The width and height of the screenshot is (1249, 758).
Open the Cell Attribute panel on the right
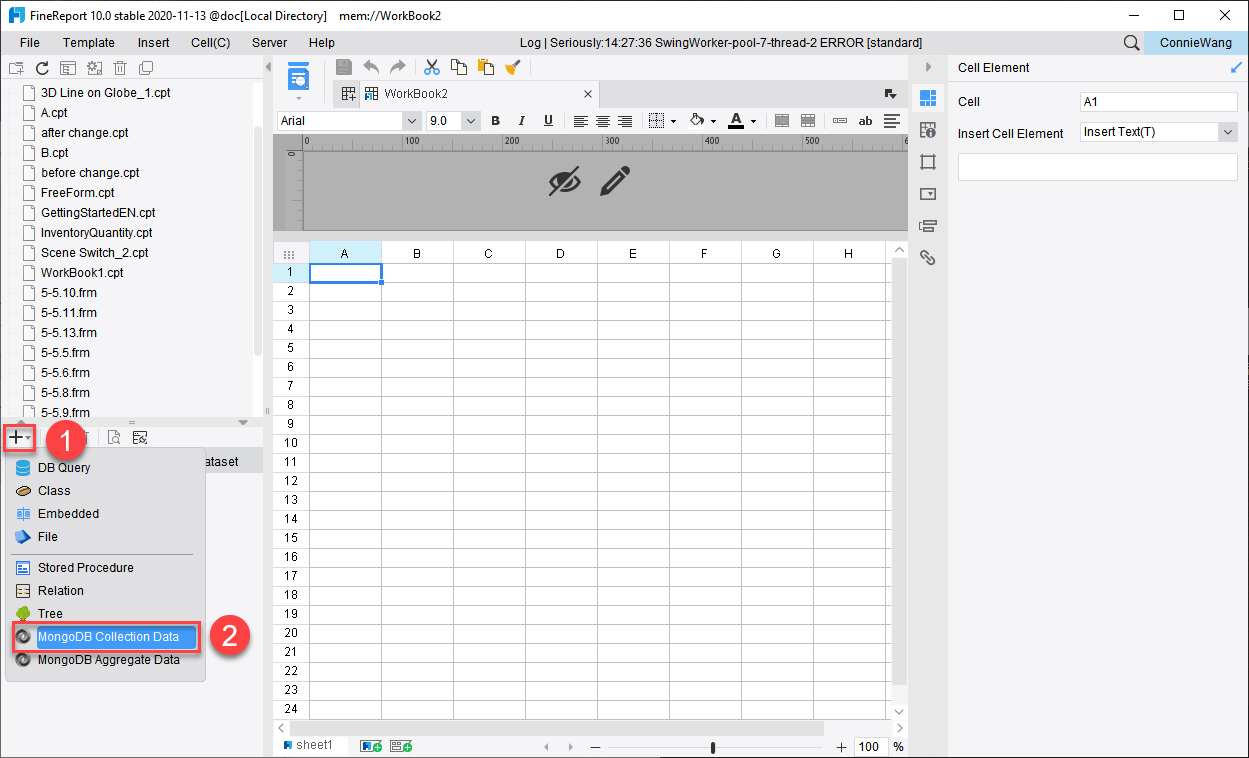927,130
